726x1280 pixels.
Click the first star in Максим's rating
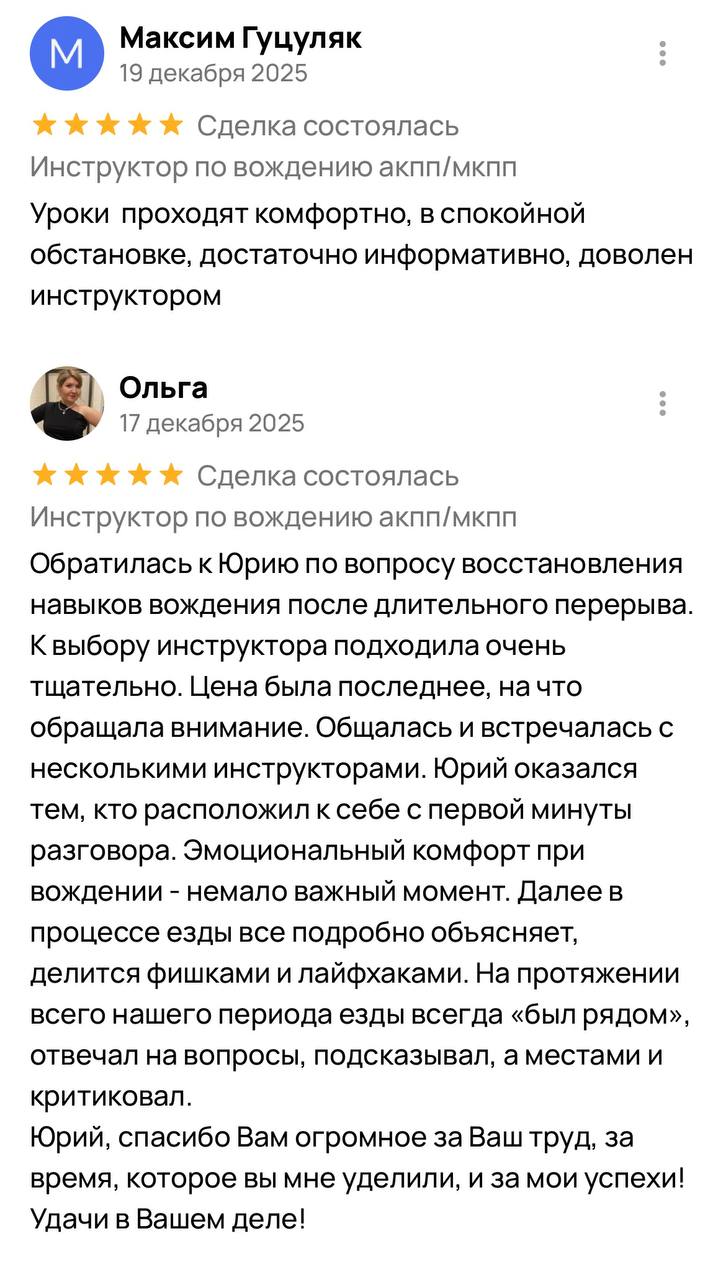tap(45, 125)
